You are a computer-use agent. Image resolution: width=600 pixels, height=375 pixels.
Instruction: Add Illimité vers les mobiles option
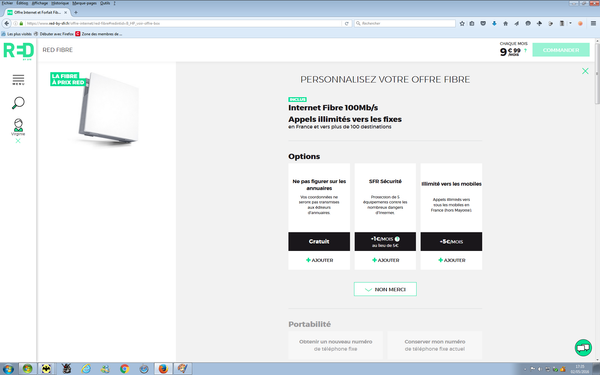pyautogui.click(x=452, y=260)
